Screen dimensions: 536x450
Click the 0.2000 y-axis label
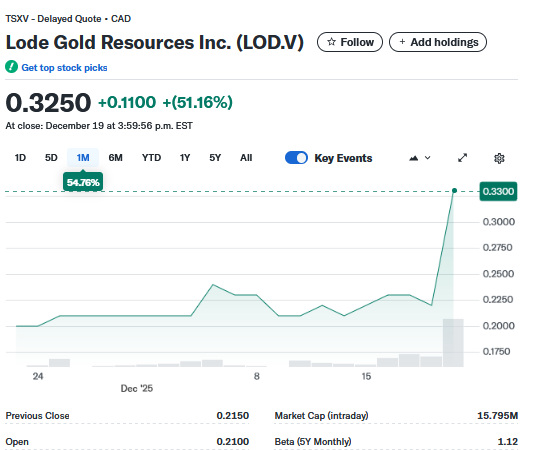point(498,326)
